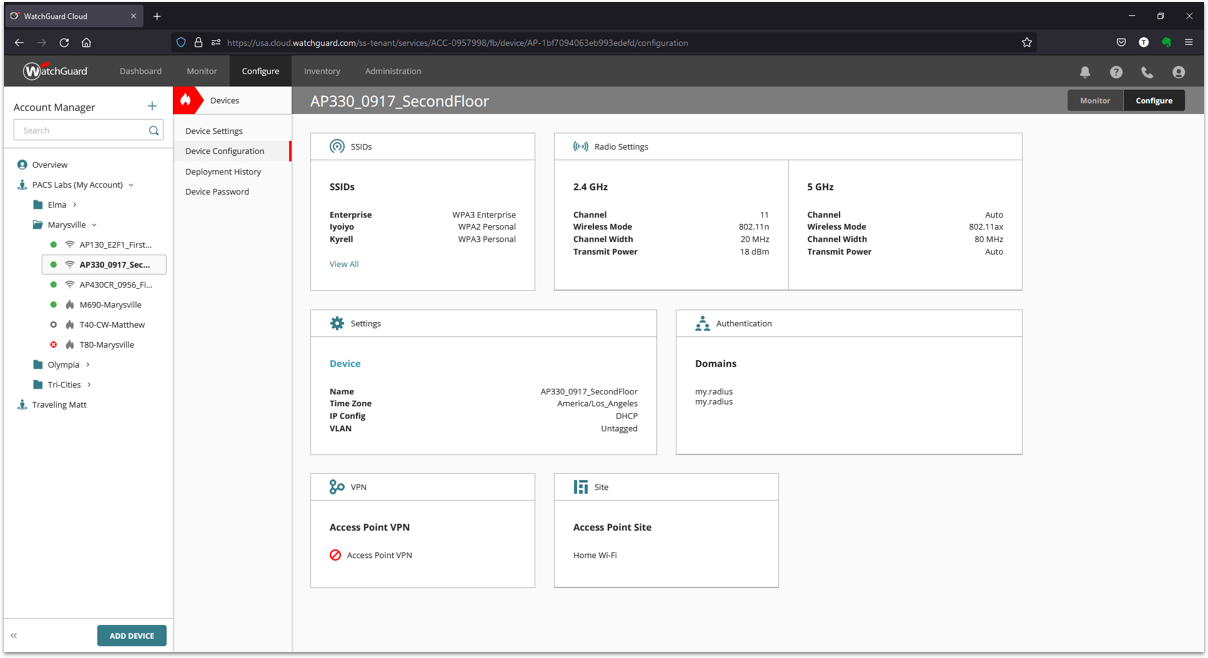Select Deployment History in side menu
The height and width of the screenshot is (658, 1208).
[x=223, y=172]
